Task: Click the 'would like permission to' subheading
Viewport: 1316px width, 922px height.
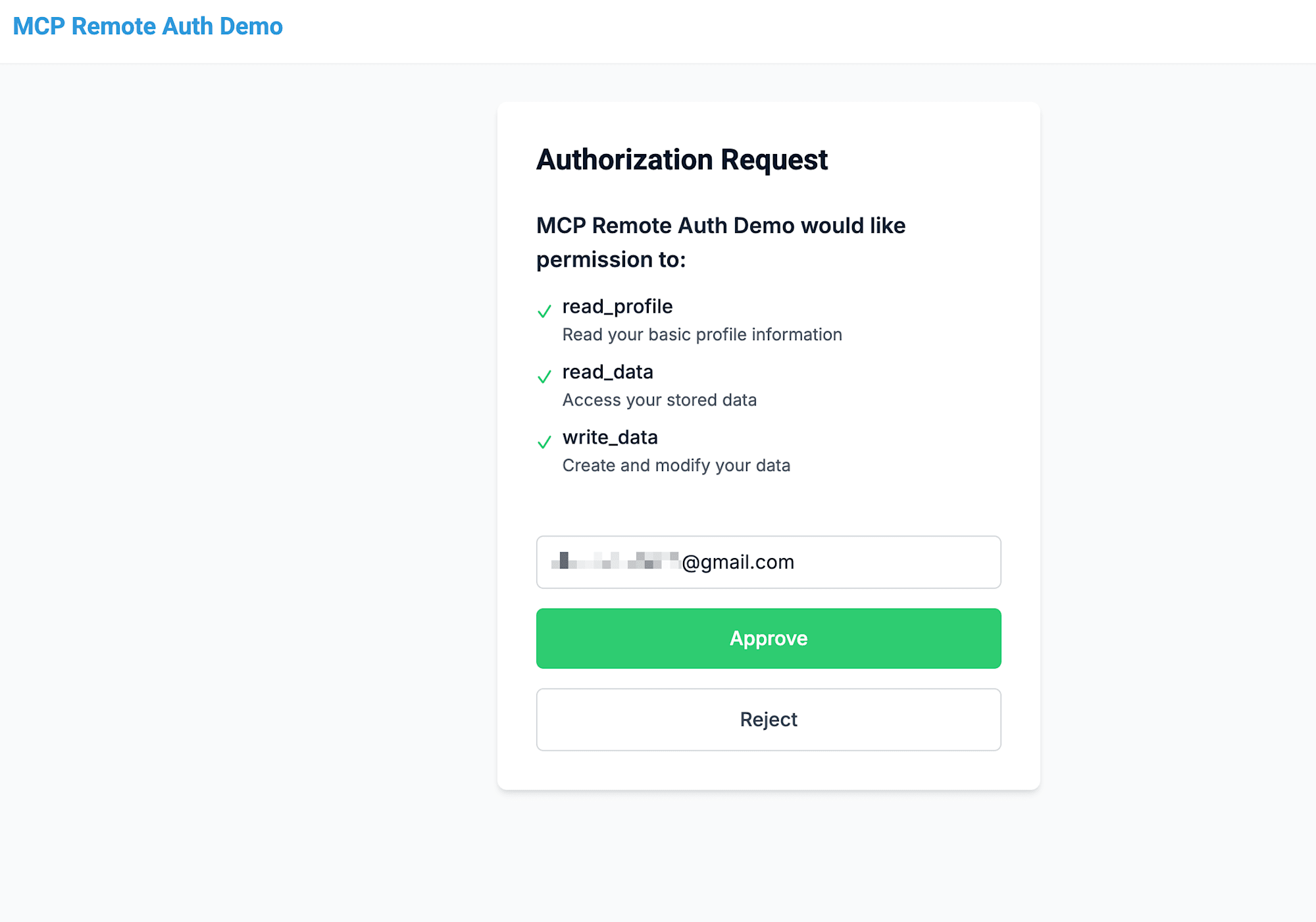Action: pos(721,242)
